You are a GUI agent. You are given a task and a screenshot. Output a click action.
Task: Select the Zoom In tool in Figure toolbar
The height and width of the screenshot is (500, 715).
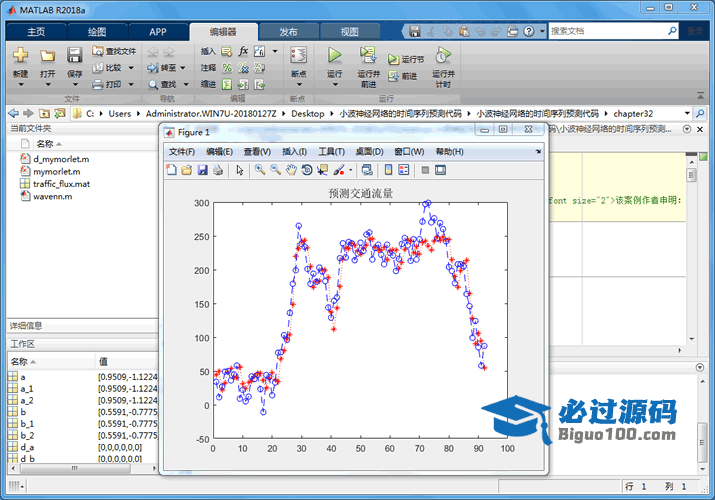pyautogui.click(x=259, y=170)
